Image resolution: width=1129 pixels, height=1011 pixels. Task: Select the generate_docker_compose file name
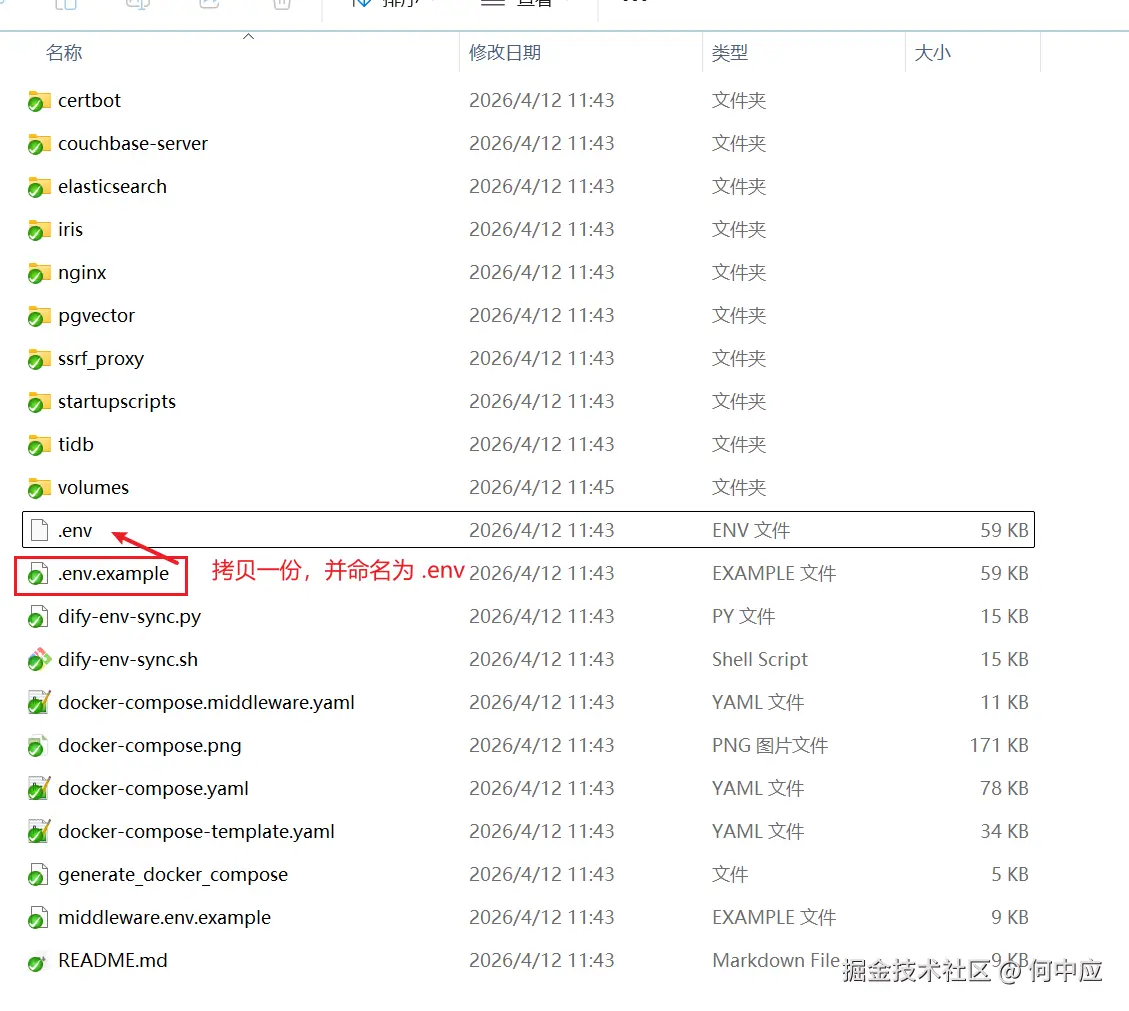point(173,874)
